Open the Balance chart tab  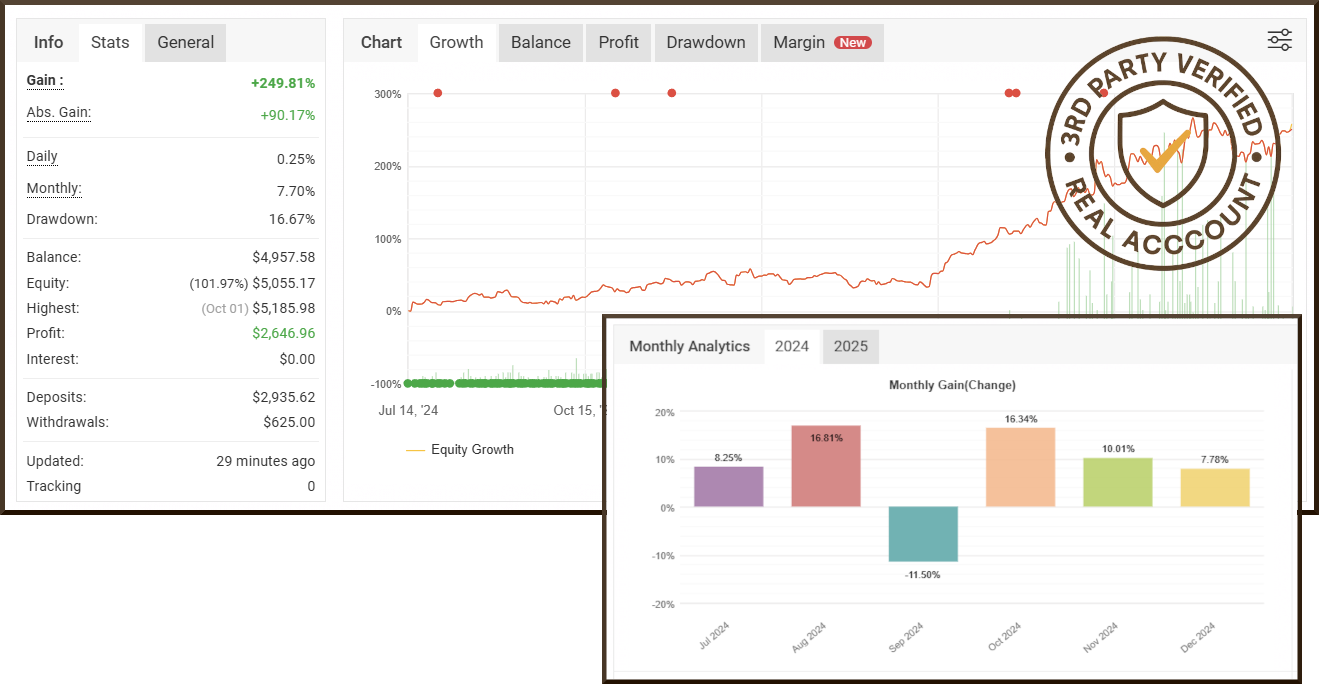[540, 43]
